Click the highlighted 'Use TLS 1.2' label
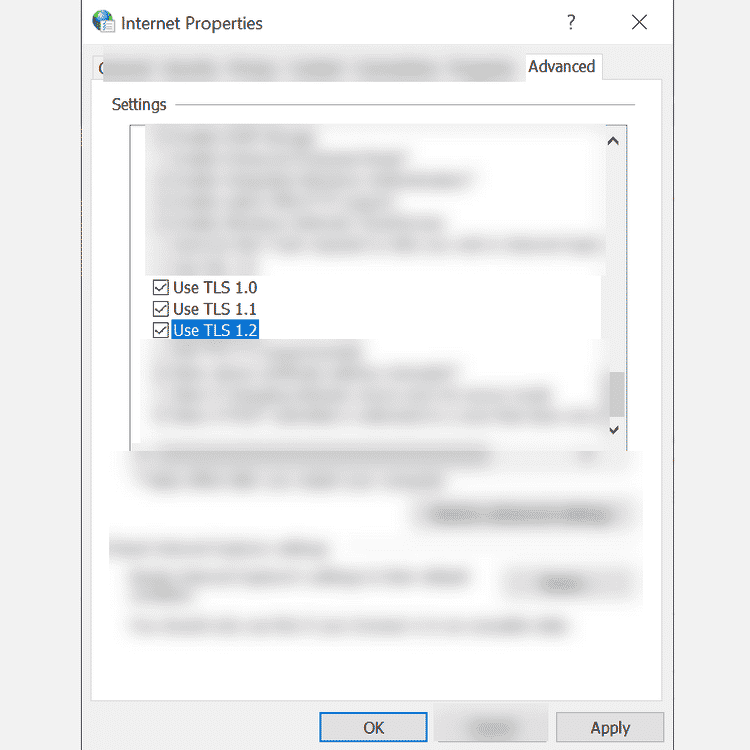Screen dimensions: 750x750 [x=215, y=330]
